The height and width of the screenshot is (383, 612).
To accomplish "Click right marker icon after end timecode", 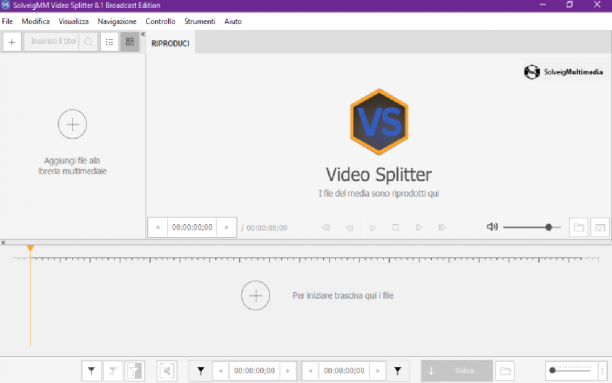I will coord(398,371).
